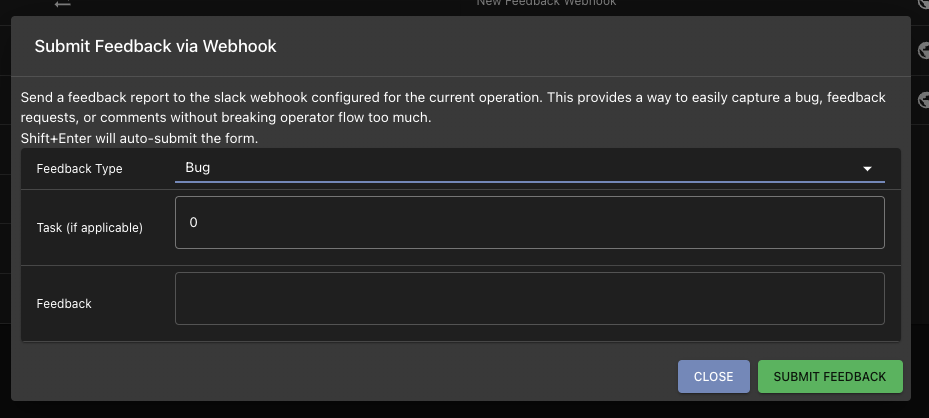Viewport: 929px width, 418px height.
Task: Click the 0 value inside the Task field
Action: [x=193, y=223]
